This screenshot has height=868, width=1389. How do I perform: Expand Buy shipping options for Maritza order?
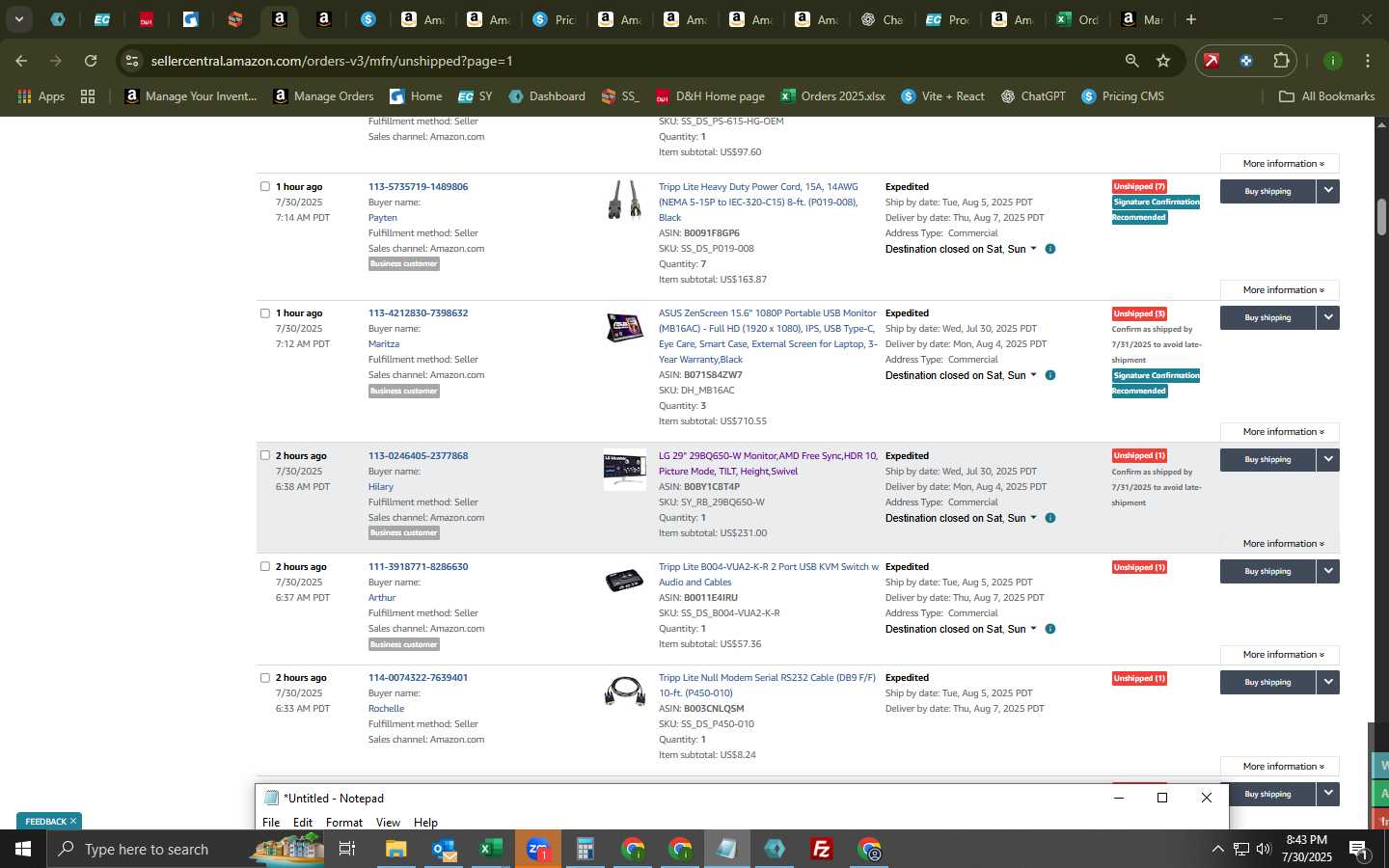(1328, 317)
